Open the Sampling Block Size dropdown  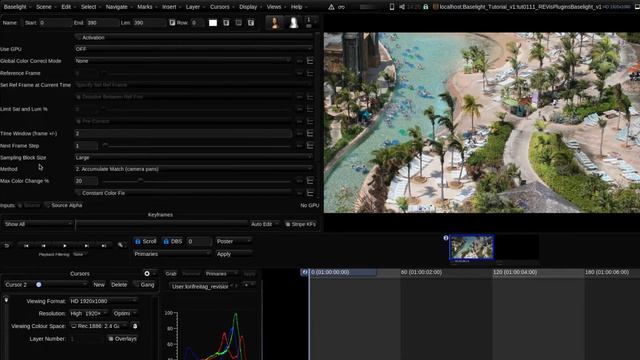click(x=193, y=158)
